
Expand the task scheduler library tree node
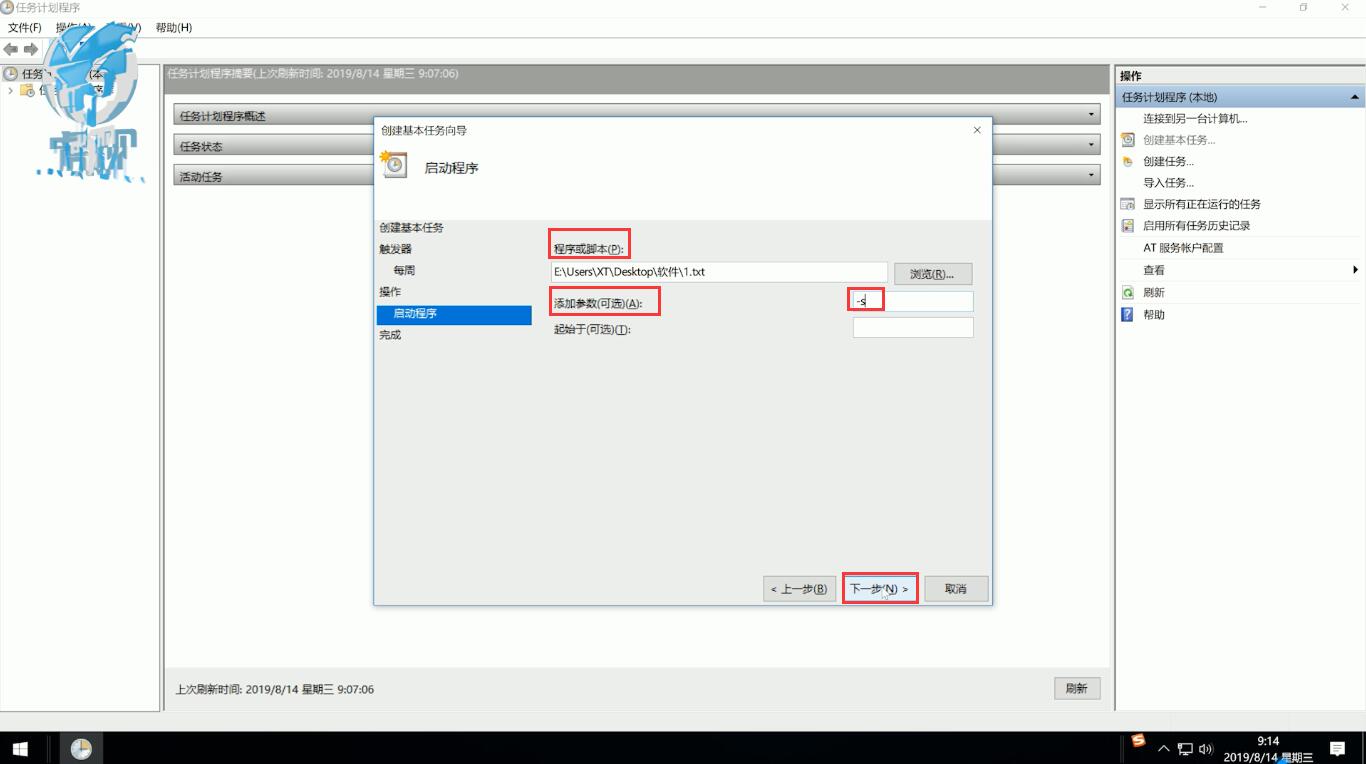point(11,91)
